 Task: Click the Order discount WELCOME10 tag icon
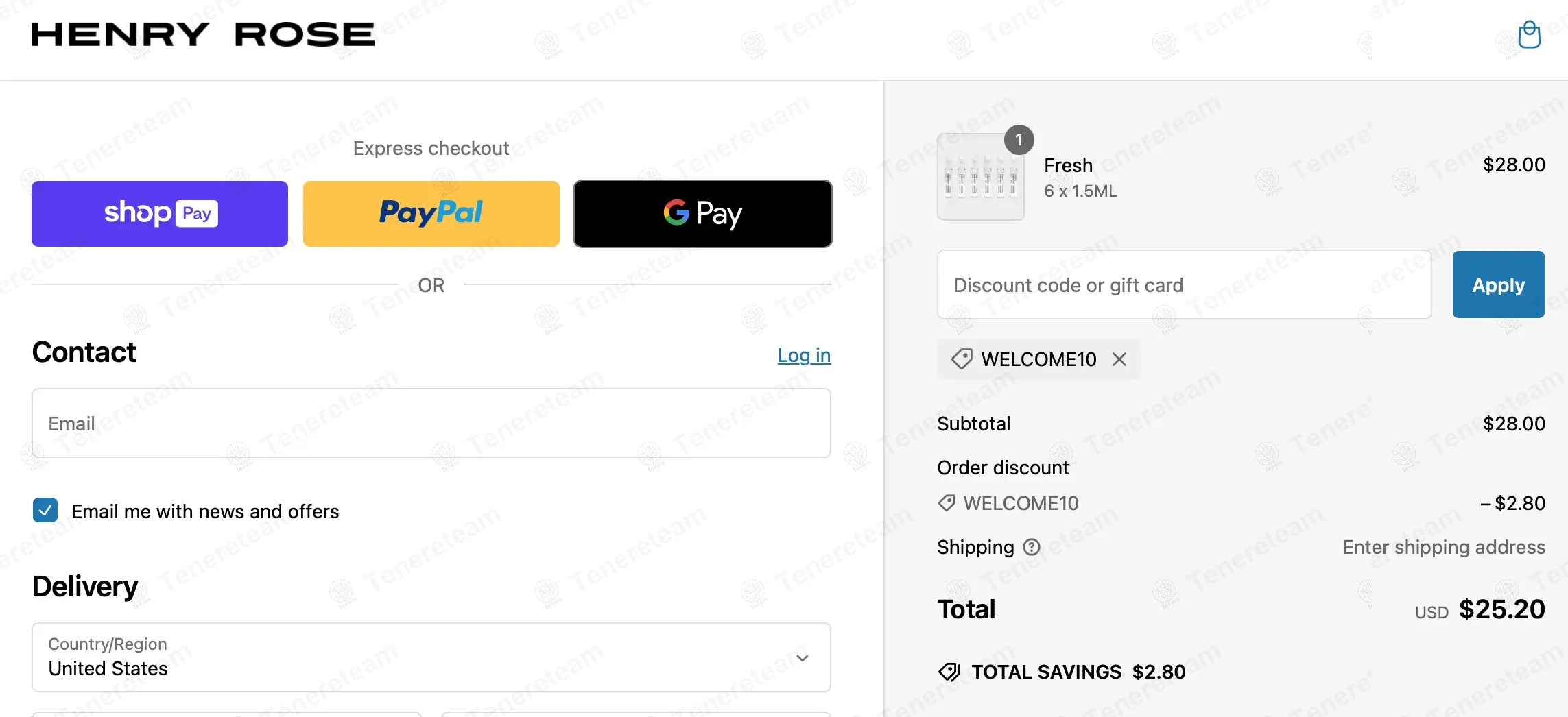coord(947,503)
